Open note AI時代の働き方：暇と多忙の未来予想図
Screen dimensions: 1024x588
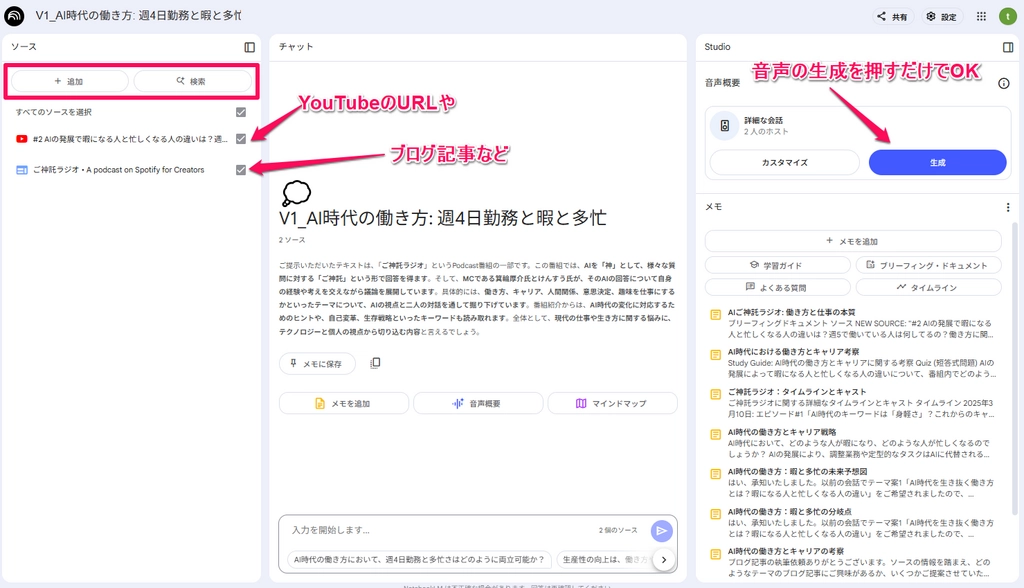click(x=852, y=482)
